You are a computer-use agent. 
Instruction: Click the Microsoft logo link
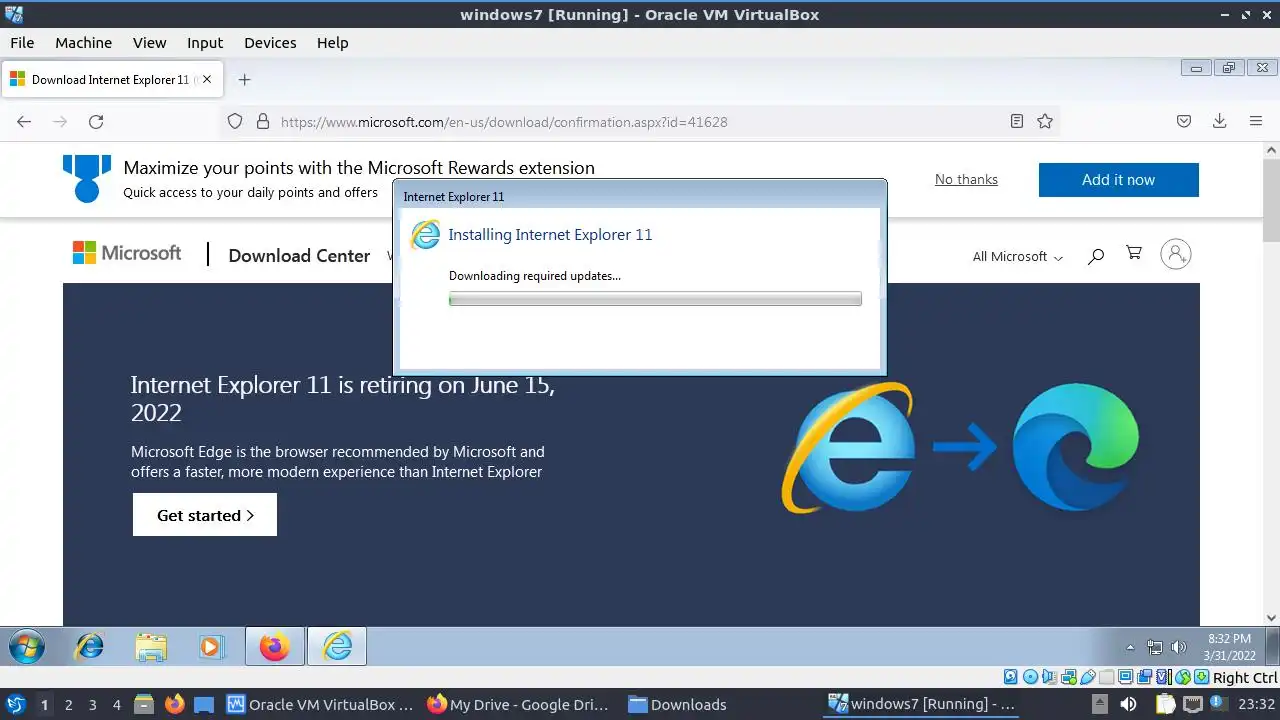pos(127,253)
